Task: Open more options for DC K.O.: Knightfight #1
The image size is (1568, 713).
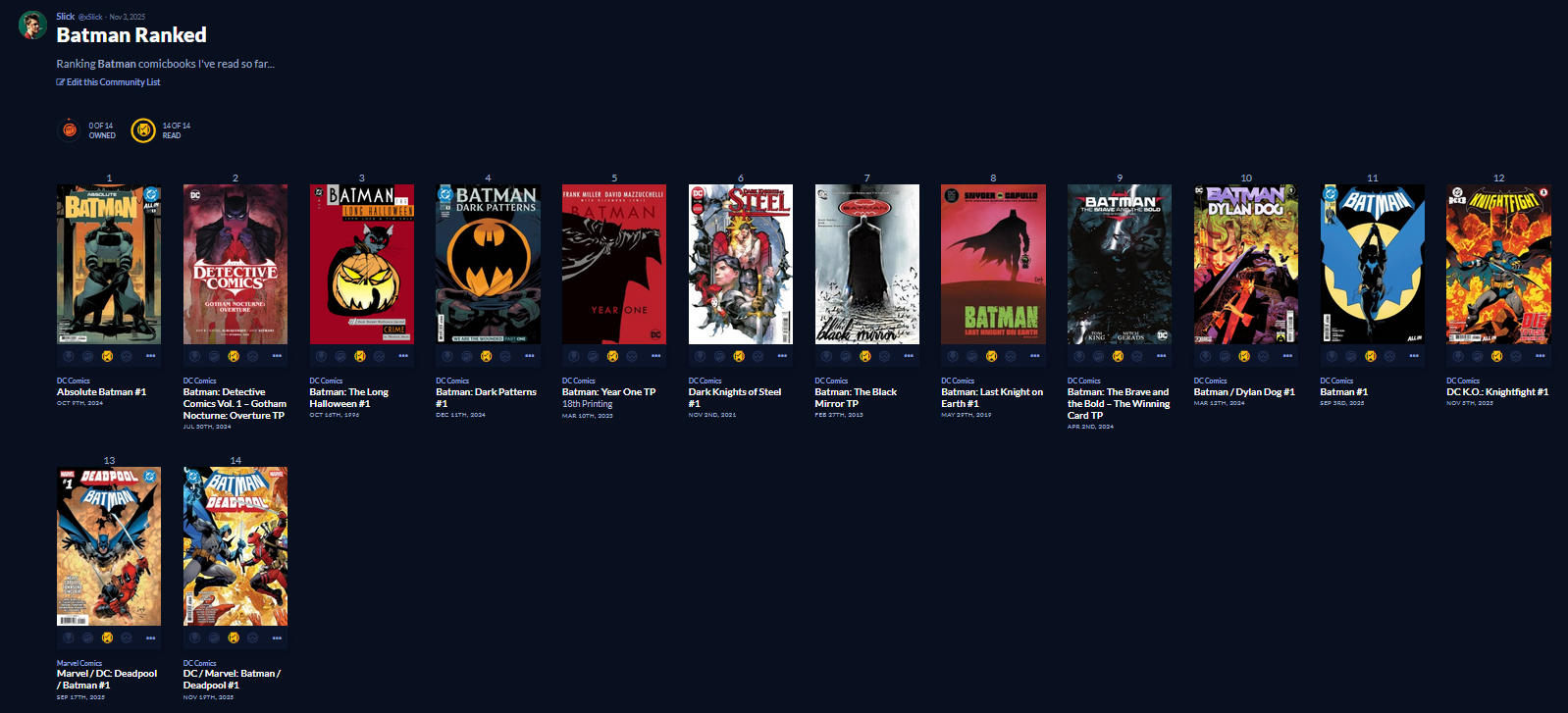Action: pos(1540,356)
